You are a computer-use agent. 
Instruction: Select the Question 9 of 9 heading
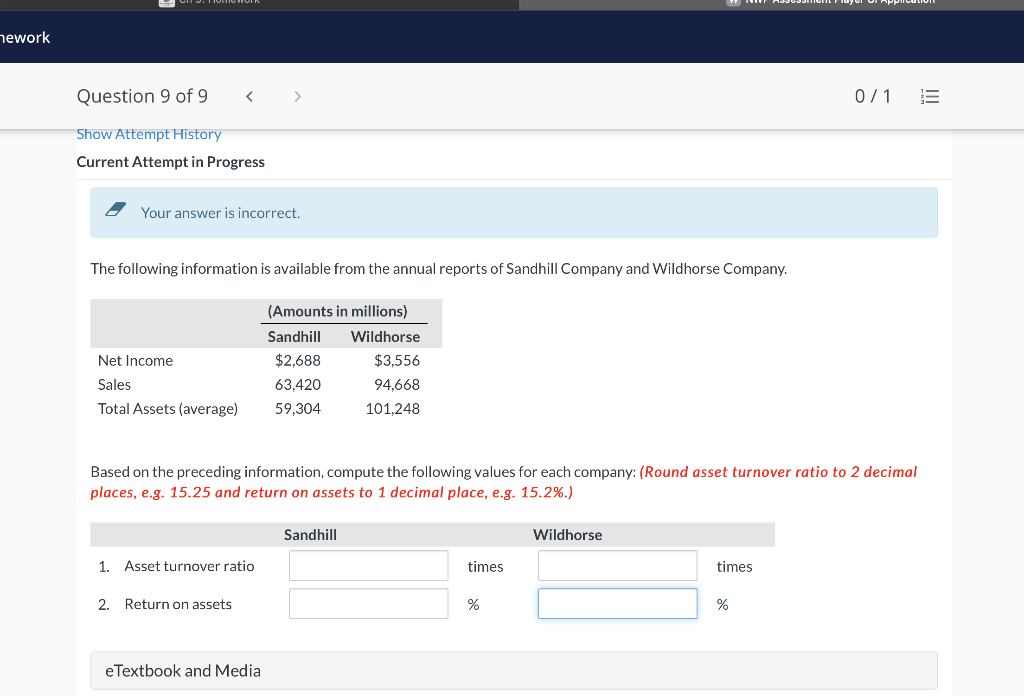click(x=142, y=97)
